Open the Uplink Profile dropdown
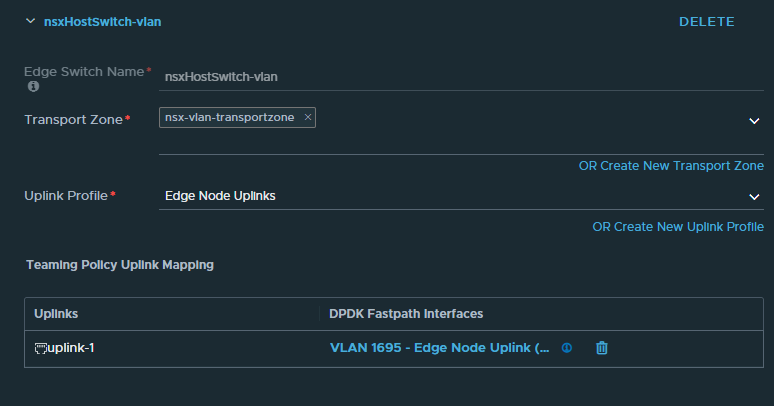This screenshot has width=774, height=406. (754, 196)
